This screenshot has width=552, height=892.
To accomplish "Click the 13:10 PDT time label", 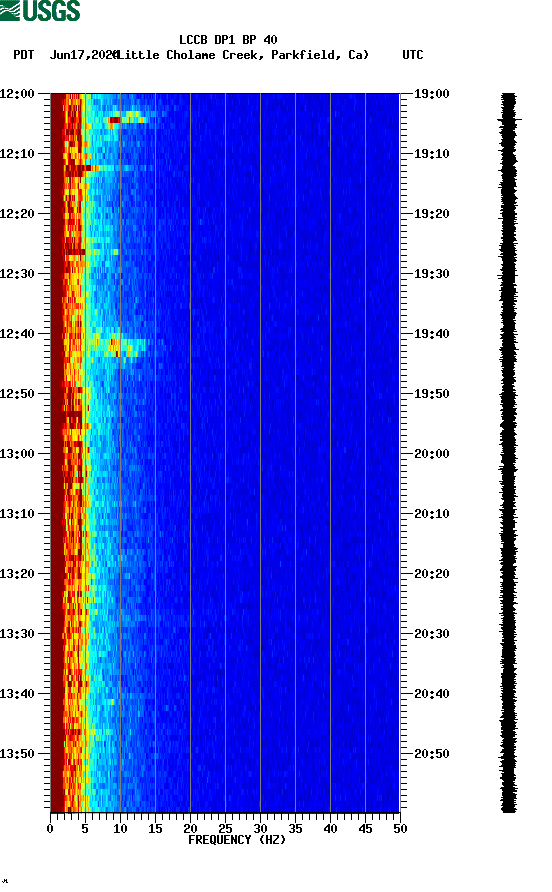I will pos(17,514).
